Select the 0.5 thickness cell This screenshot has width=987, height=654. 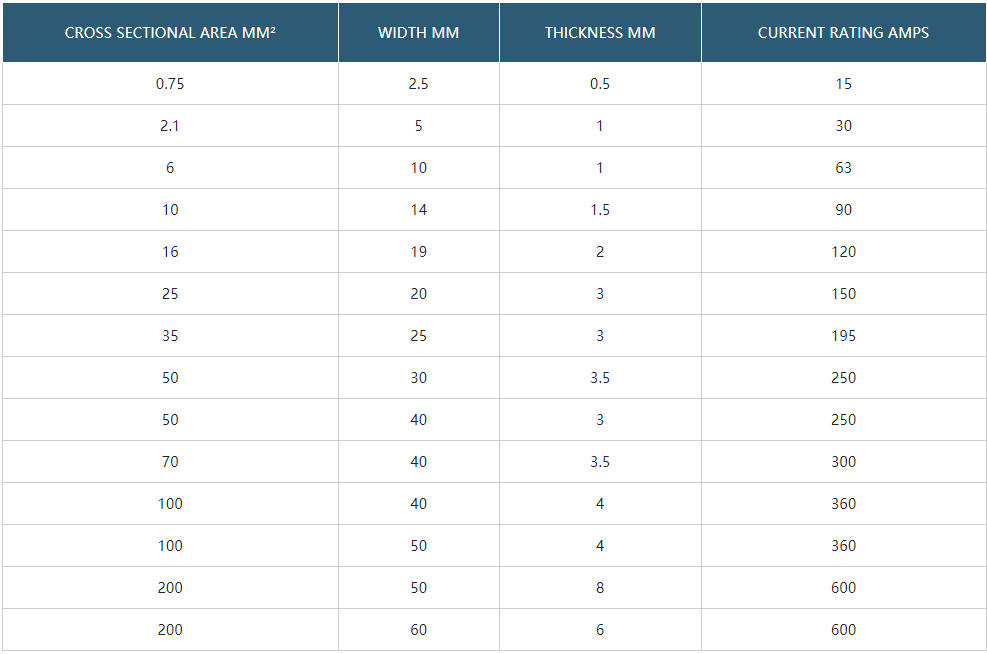click(x=600, y=84)
